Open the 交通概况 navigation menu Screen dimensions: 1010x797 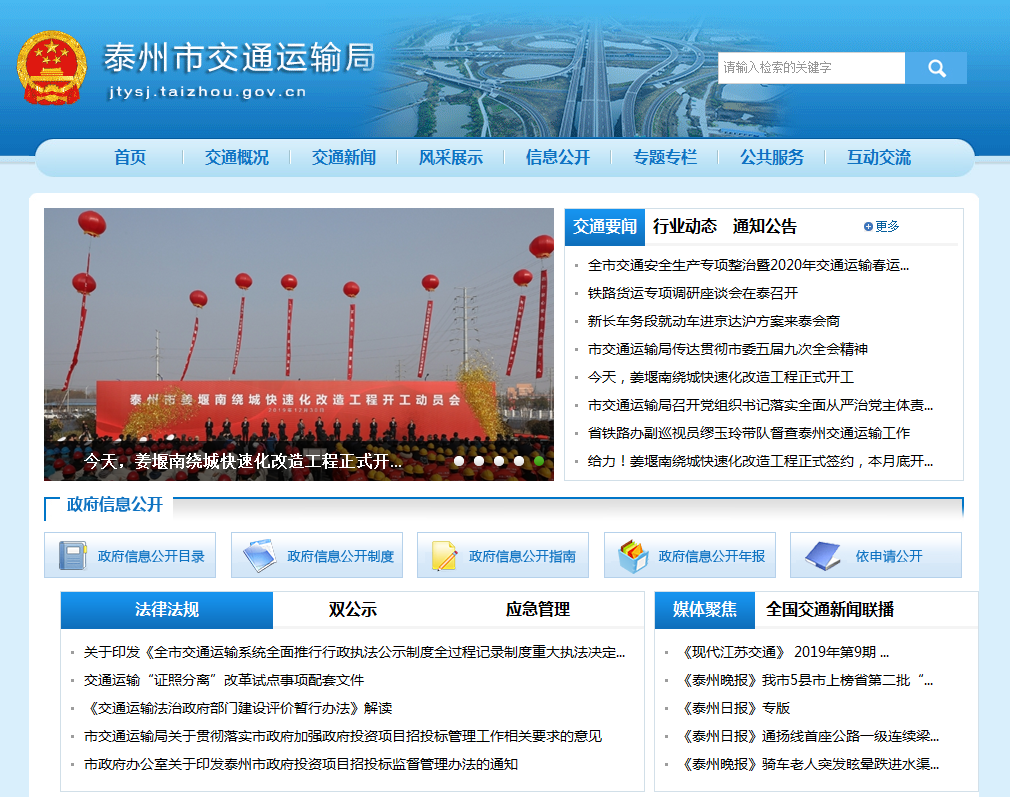[237, 157]
